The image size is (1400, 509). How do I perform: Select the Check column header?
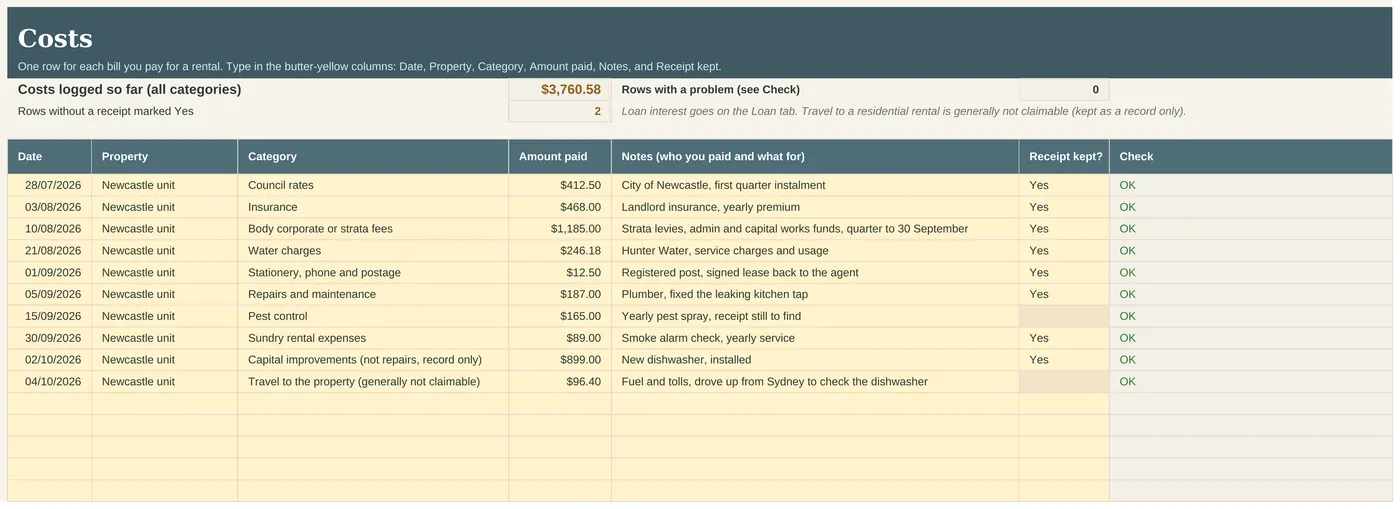click(1250, 157)
